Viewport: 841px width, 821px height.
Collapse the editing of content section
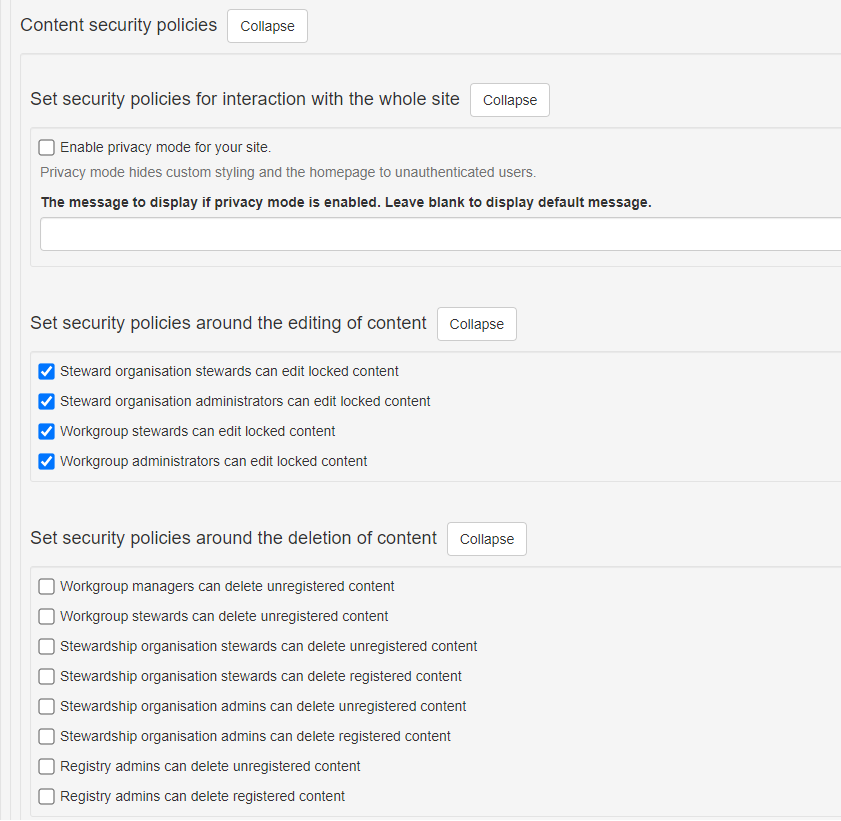pyautogui.click(x=477, y=324)
